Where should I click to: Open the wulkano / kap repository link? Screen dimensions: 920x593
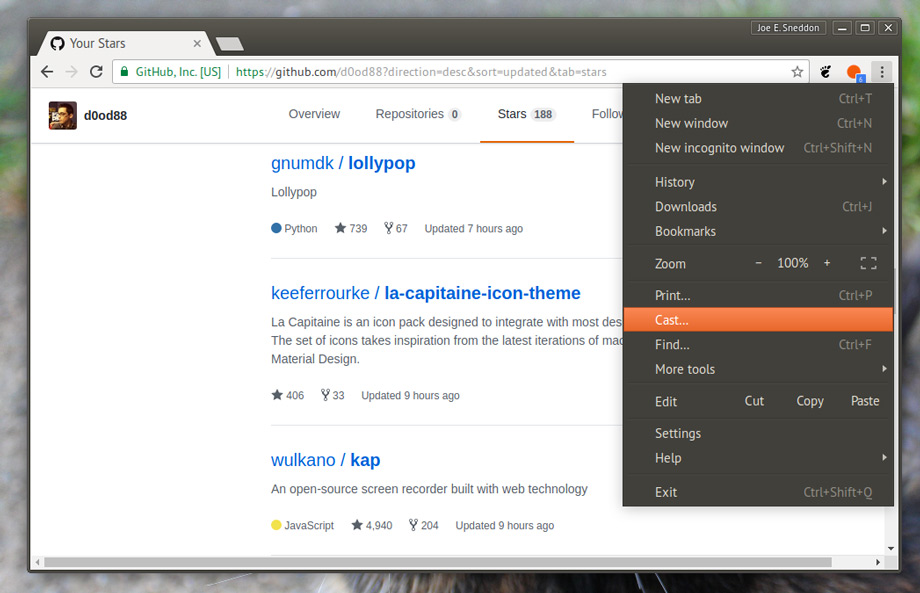click(326, 460)
